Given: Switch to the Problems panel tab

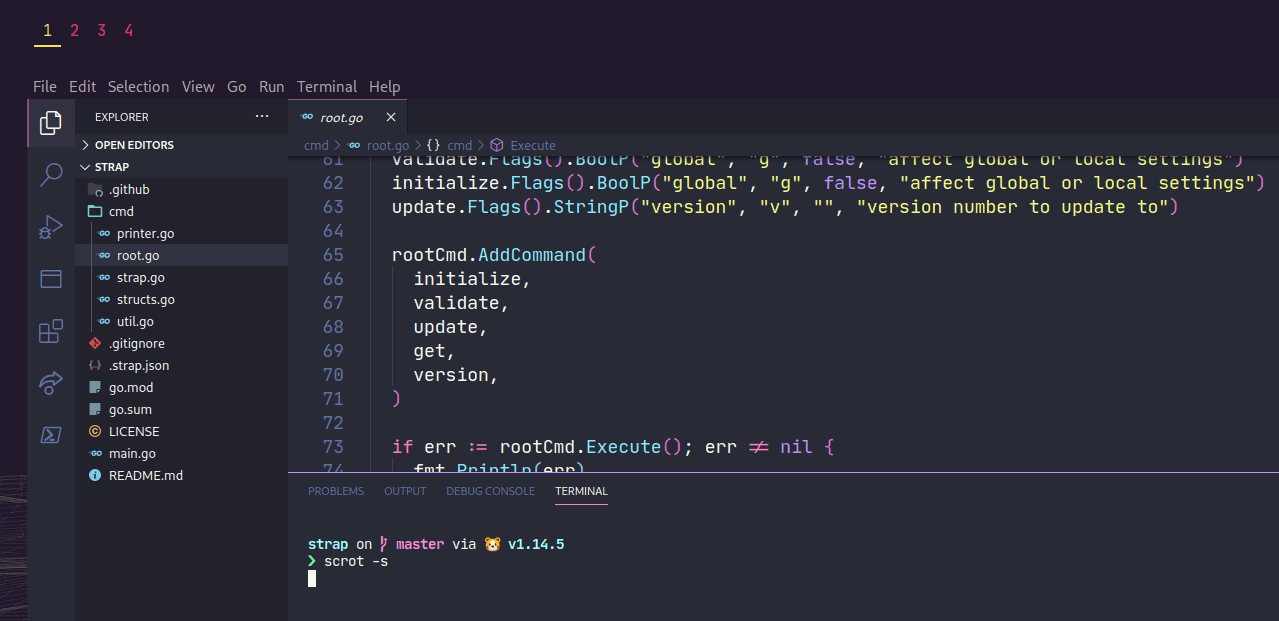Looking at the screenshot, I should [336, 491].
